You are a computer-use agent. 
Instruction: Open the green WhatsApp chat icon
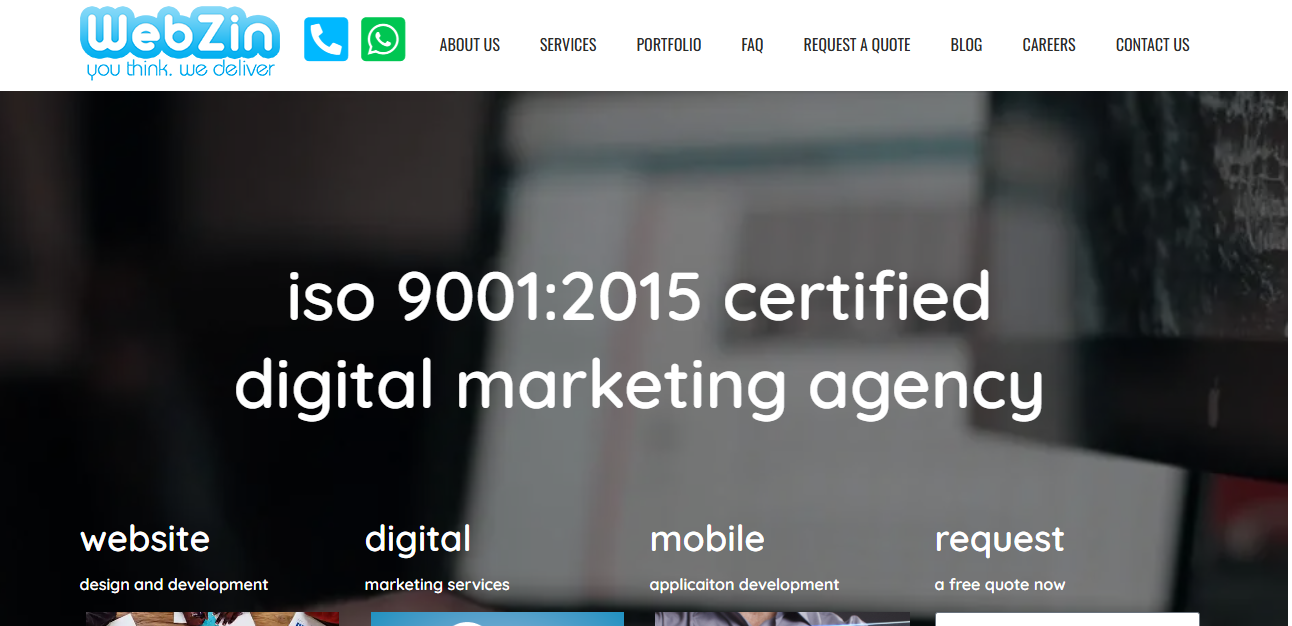click(383, 40)
